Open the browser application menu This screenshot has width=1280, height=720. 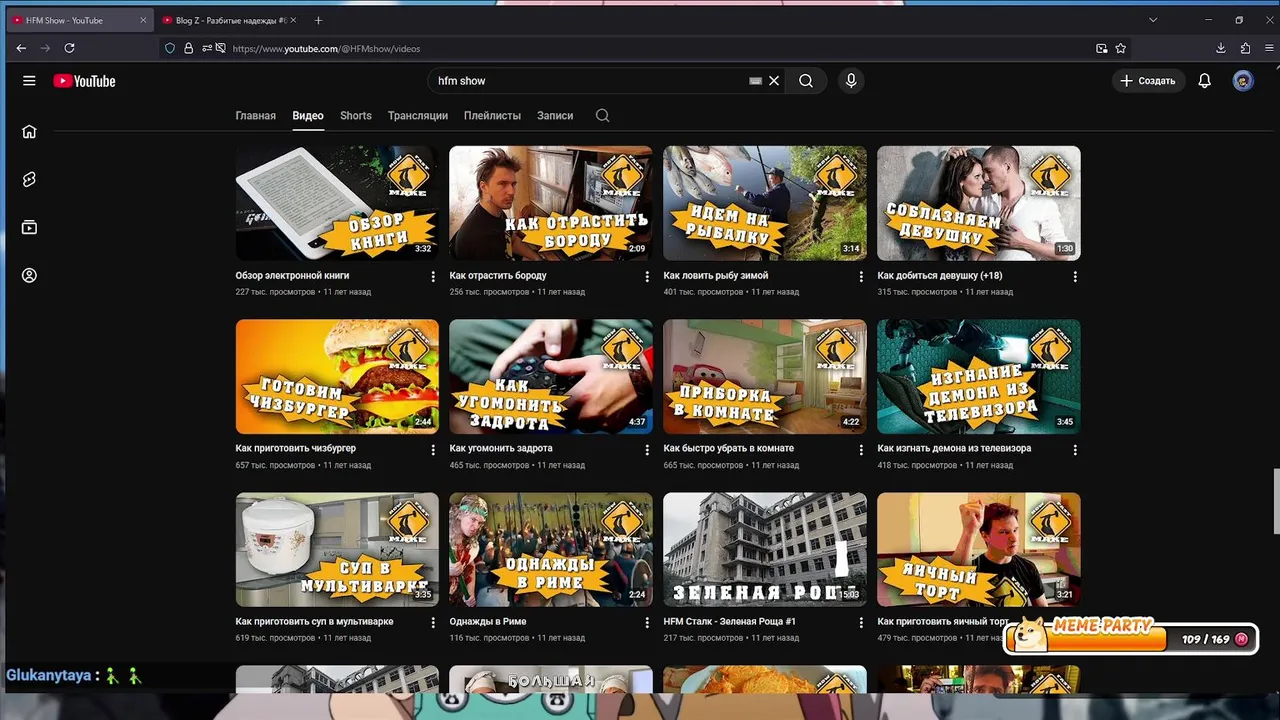tap(1269, 48)
